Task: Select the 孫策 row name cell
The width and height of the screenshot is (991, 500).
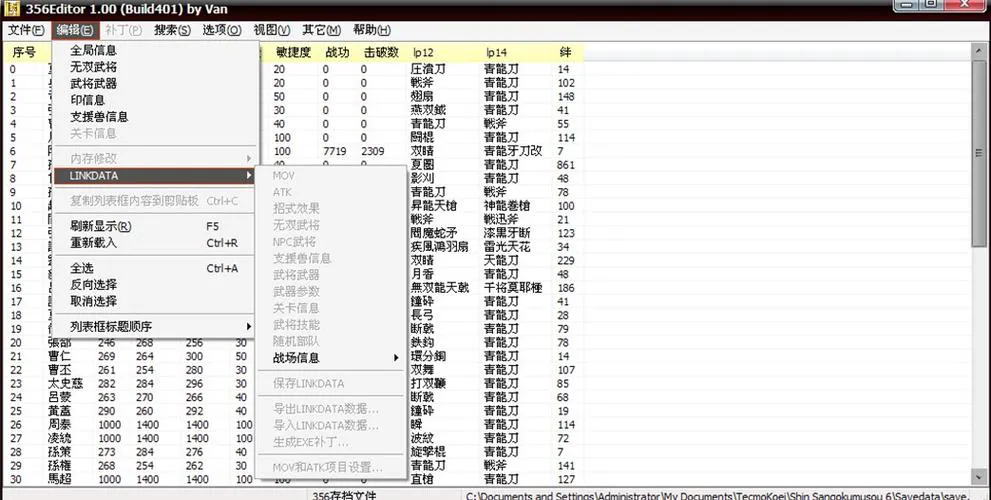Action: [59, 452]
